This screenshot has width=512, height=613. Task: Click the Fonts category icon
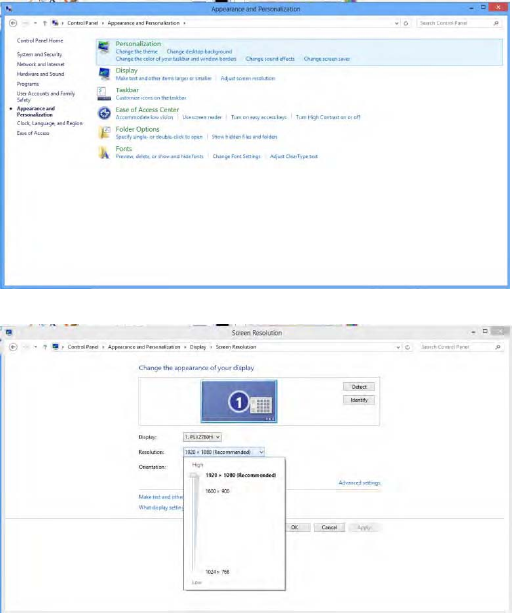tap(104, 152)
